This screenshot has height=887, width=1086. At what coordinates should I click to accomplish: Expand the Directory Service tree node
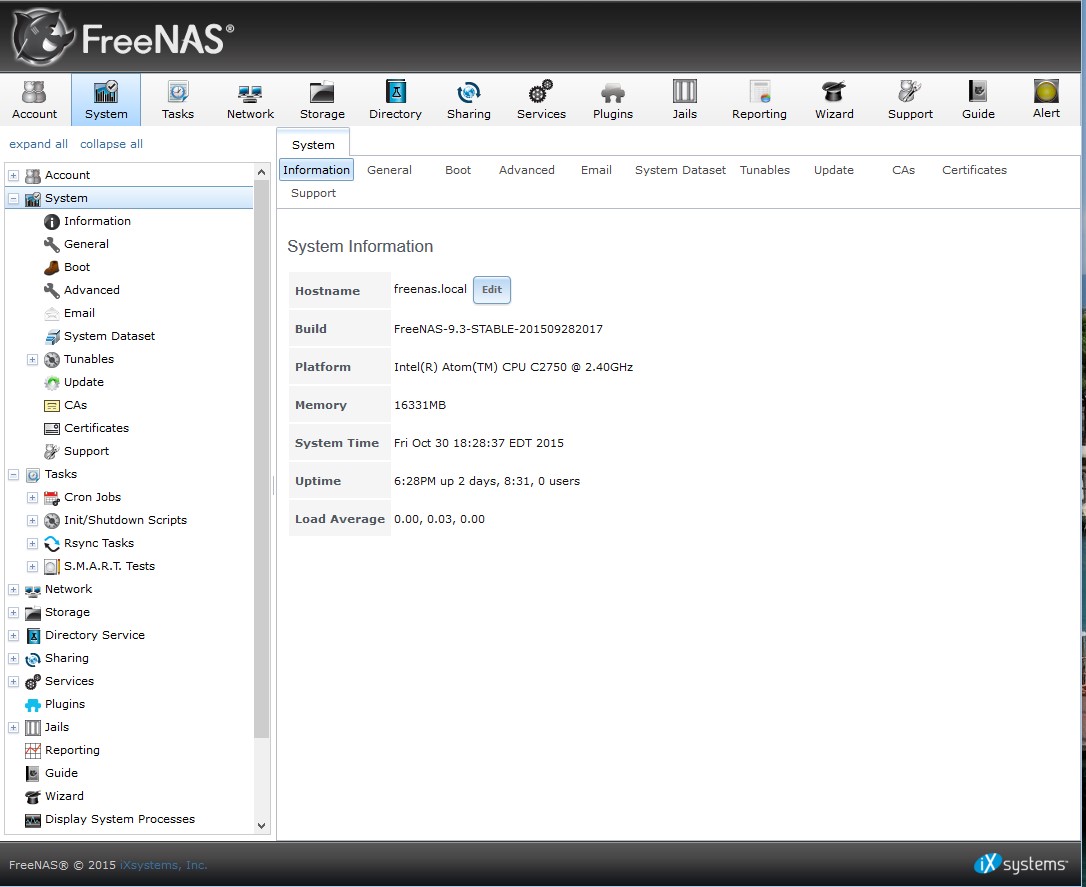13,635
